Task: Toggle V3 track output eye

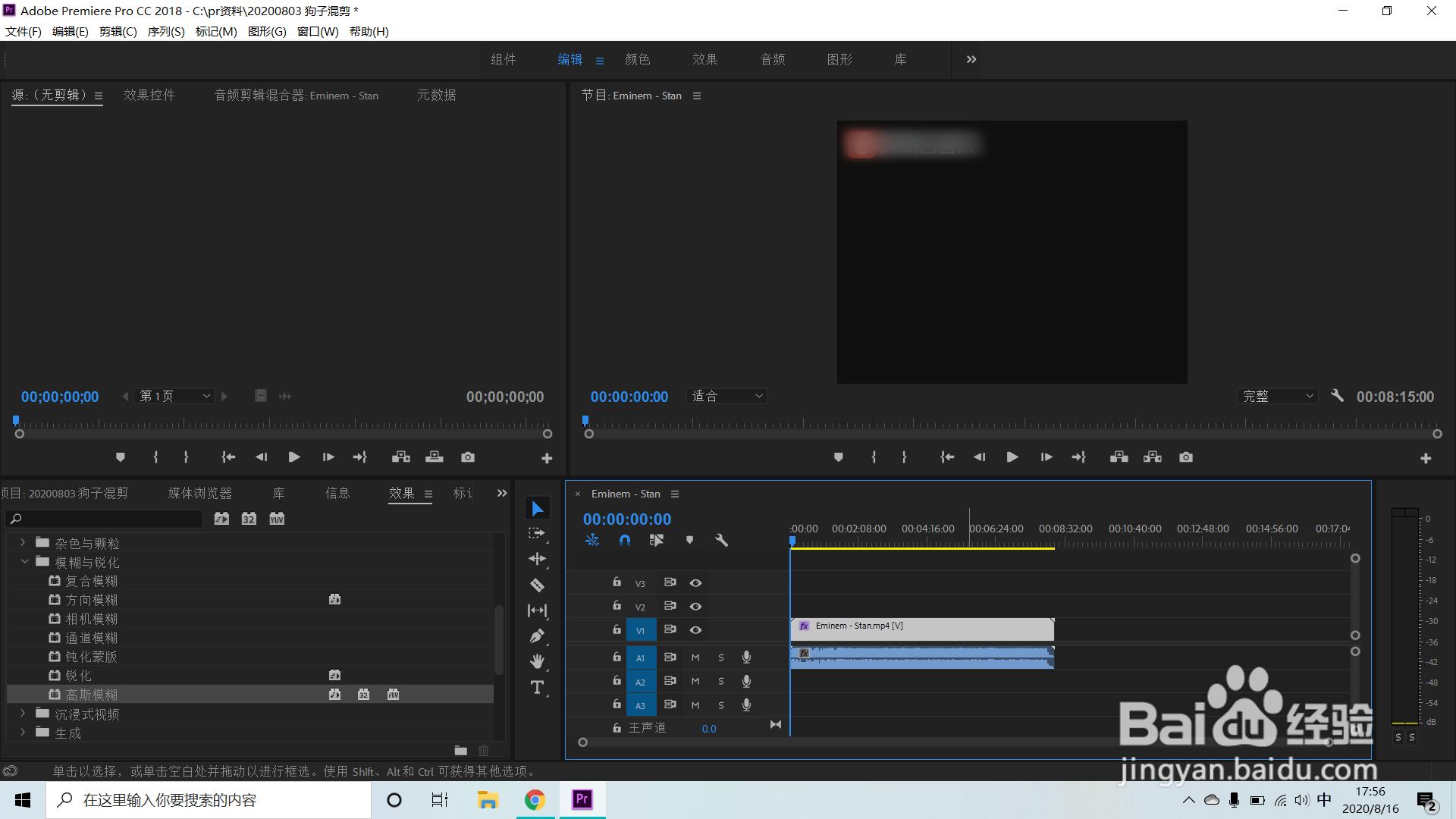Action: tap(695, 583)
